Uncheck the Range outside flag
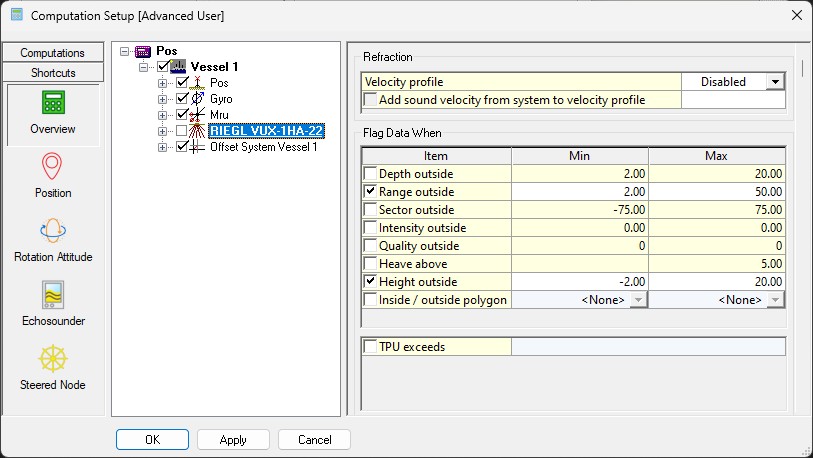The height and width of the screenshot is (458, 813). pos(371,192)
